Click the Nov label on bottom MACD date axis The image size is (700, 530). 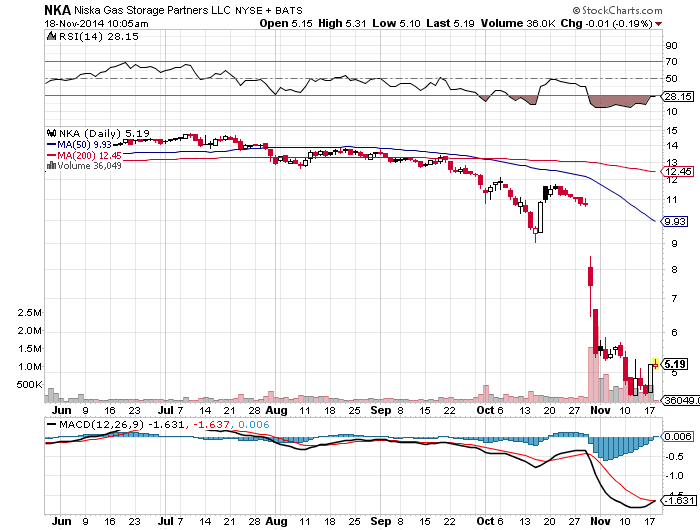600,521
